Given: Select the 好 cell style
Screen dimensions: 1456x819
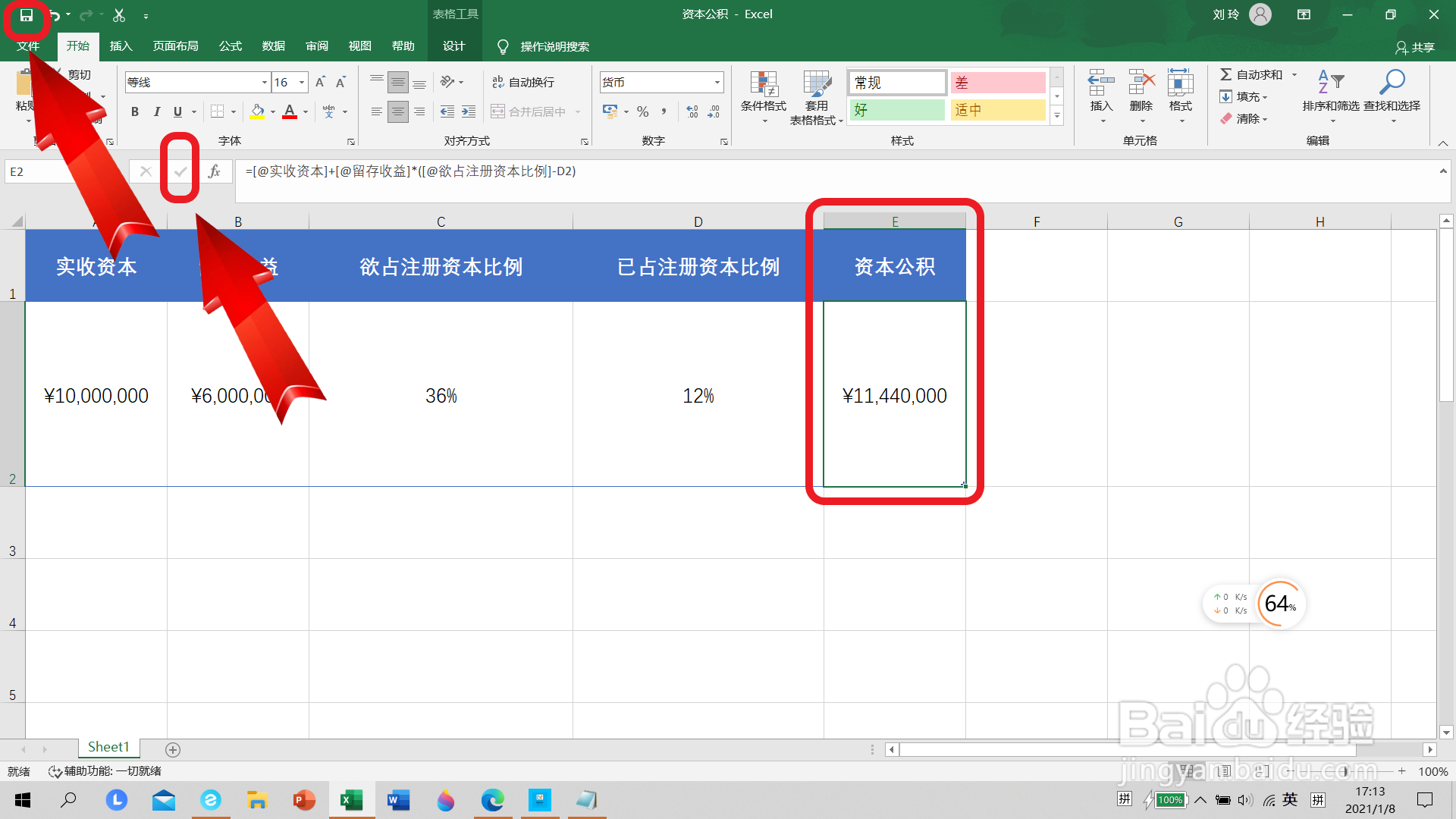Looking at the screenshot, I should [898, 110].
